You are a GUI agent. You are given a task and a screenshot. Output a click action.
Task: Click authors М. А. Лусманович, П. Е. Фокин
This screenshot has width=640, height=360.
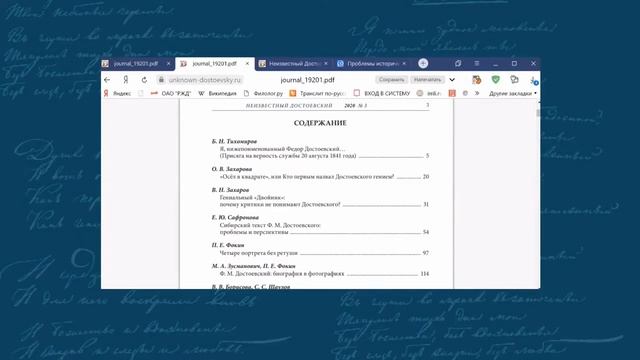point(253,266)
